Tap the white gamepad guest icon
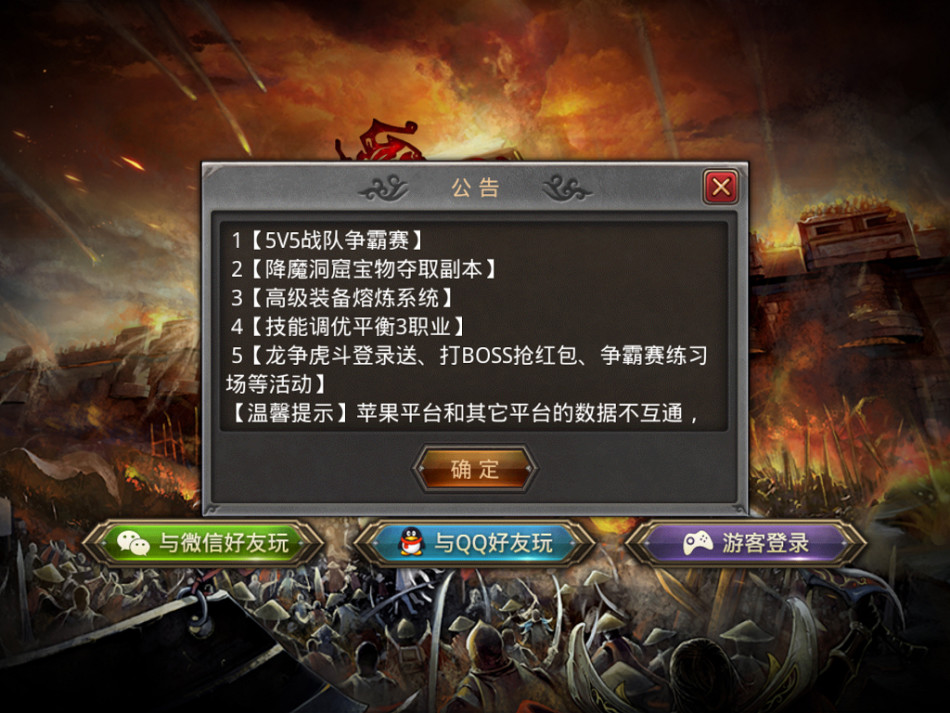This screenshot has width=950, height=713. (697, 543)
